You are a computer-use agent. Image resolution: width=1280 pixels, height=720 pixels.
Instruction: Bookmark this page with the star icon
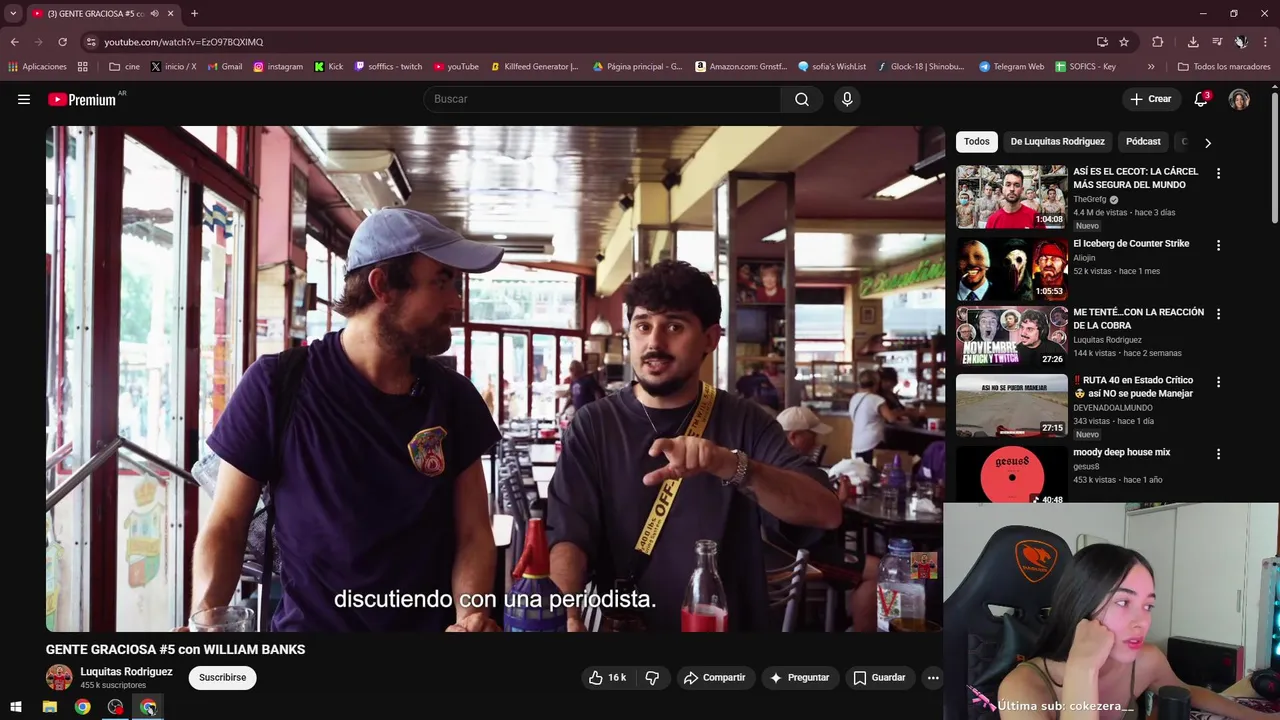(x=1124, y=42)
